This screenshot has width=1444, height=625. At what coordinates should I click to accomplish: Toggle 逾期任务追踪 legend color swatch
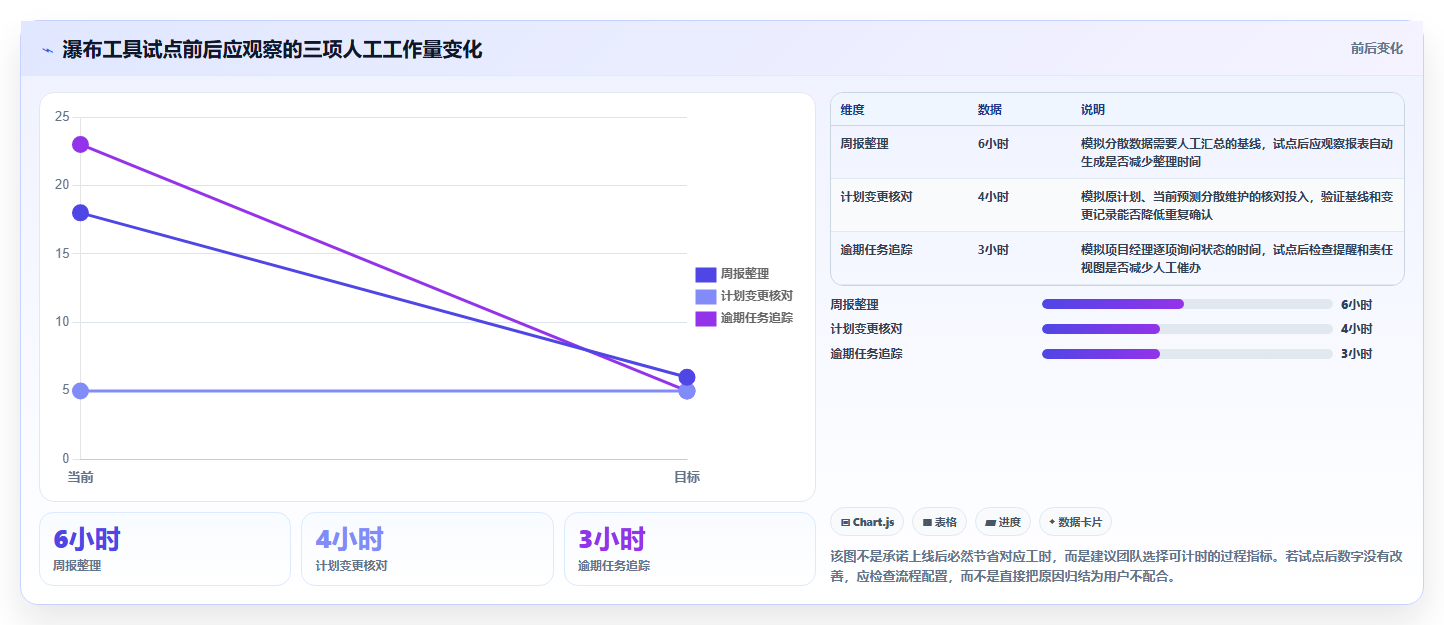click(x=705, y=318)
